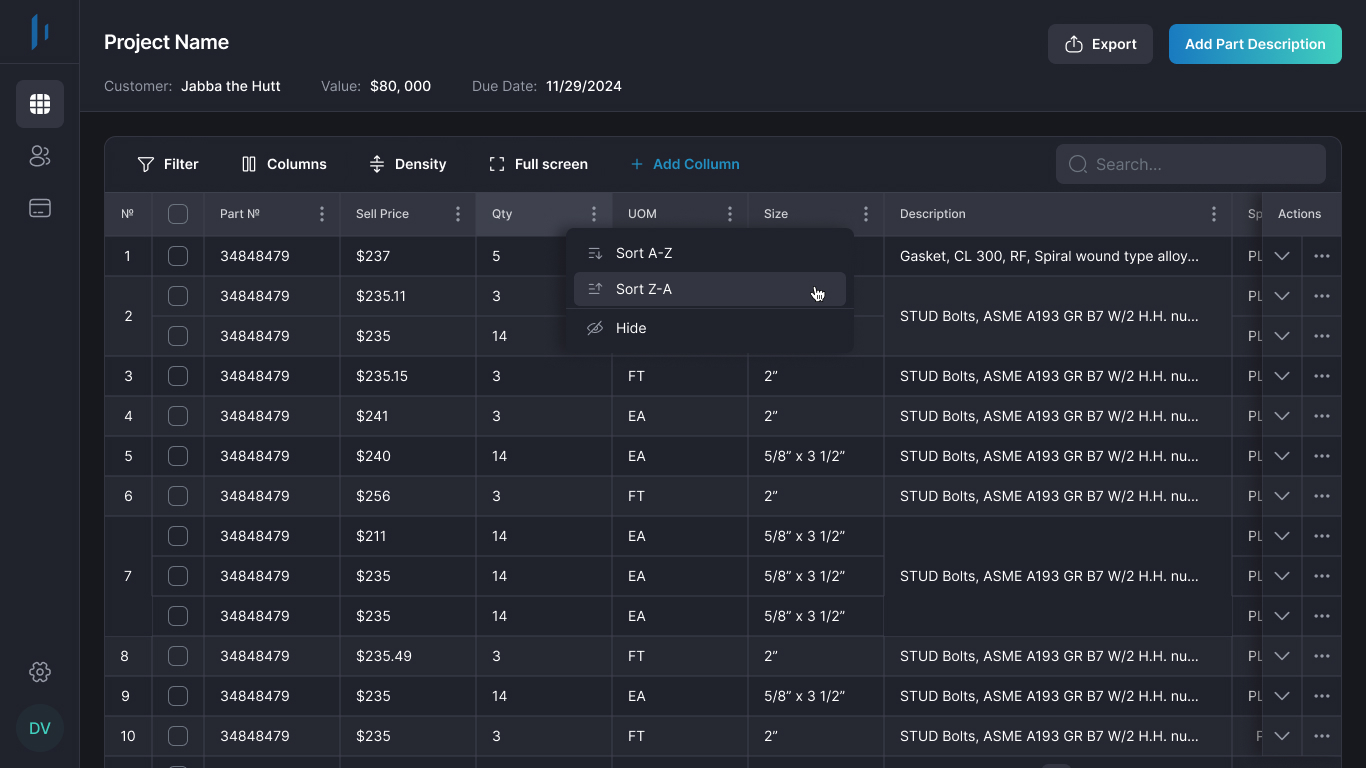Expand the chevron in row 3's Actions column
The width and height of the screenshot is (1366, 768).
[1282, 376]
